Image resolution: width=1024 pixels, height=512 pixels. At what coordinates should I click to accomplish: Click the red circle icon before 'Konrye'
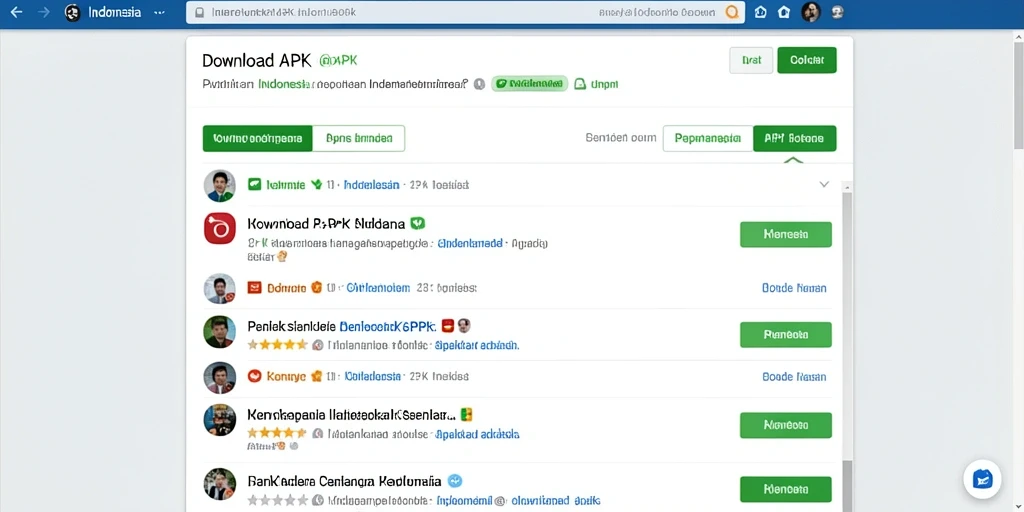(x=255, y=376)
